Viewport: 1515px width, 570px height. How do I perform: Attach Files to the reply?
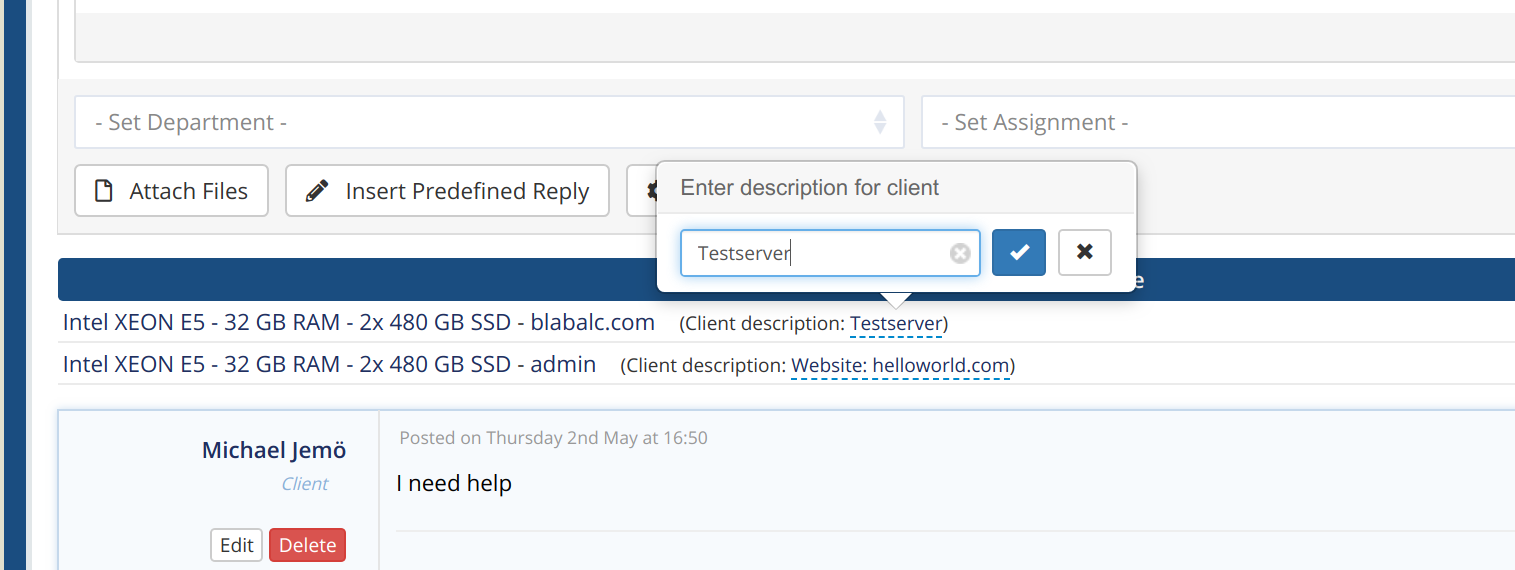tap(171, 191)
